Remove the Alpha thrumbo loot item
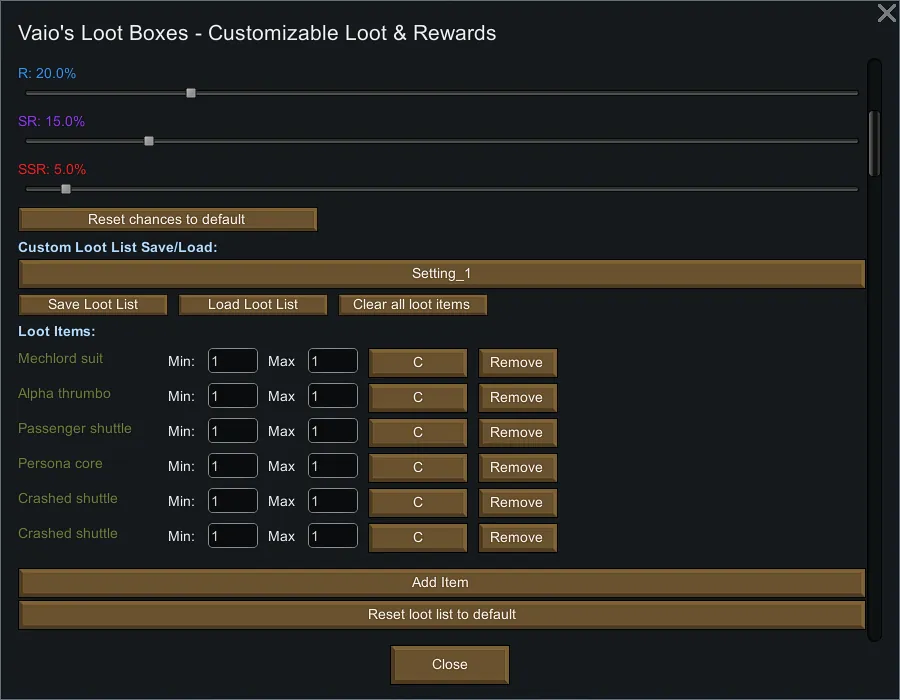The height and width of the screenshot is (700, 900). pyautogui.click(x=516, y=397)
